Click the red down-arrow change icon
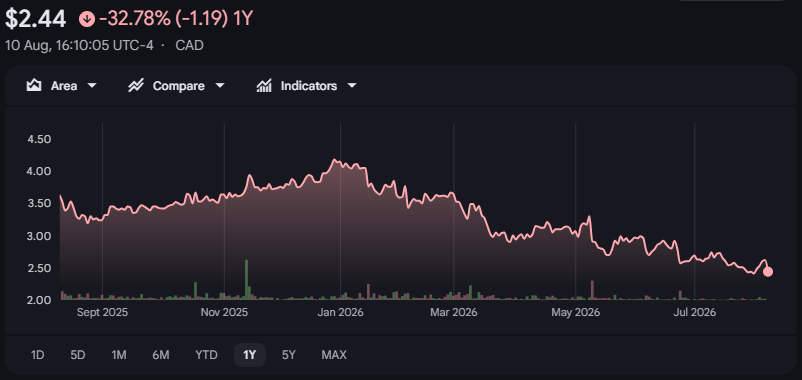 (x=87, y=19)
